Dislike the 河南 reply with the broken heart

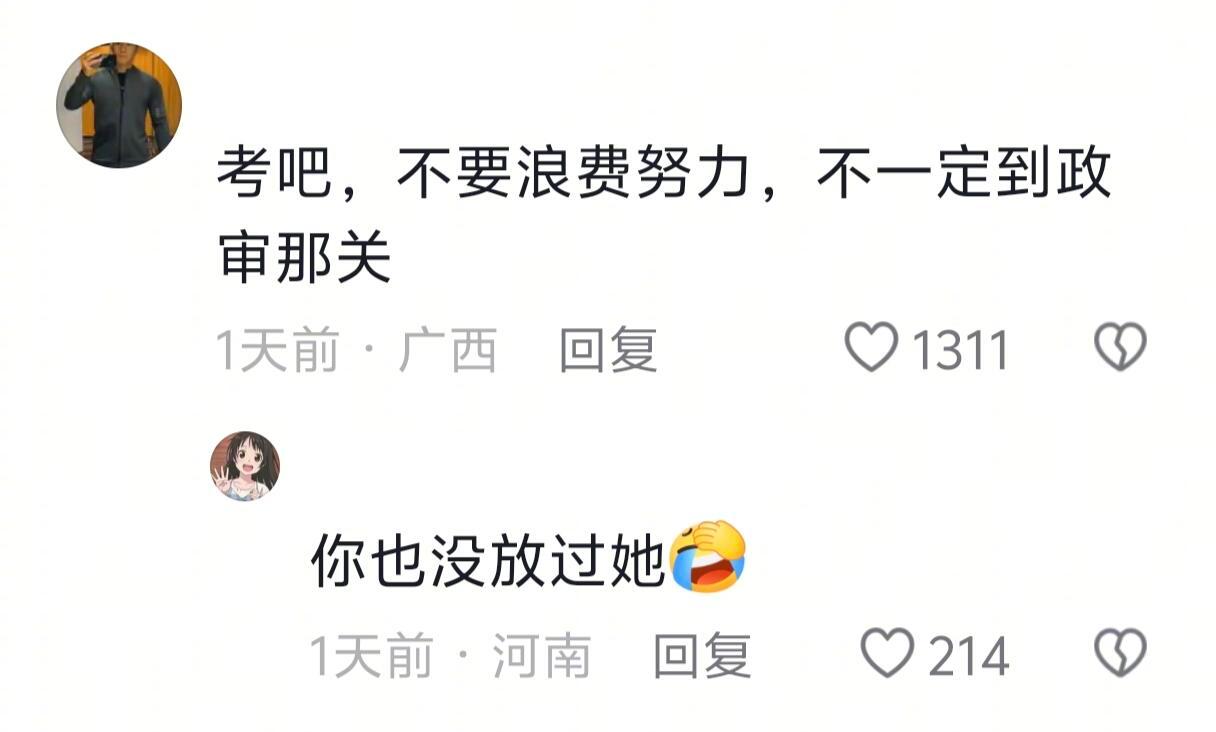(1121, 654)
